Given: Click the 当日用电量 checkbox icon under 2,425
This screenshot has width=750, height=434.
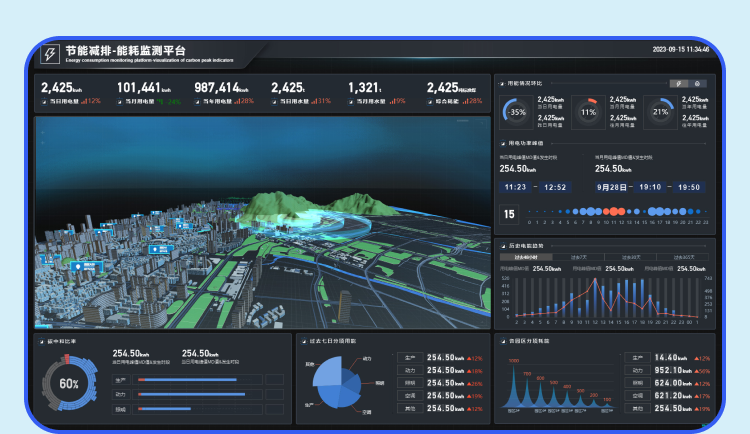Looking at the screenshot, I should (44, 101).
